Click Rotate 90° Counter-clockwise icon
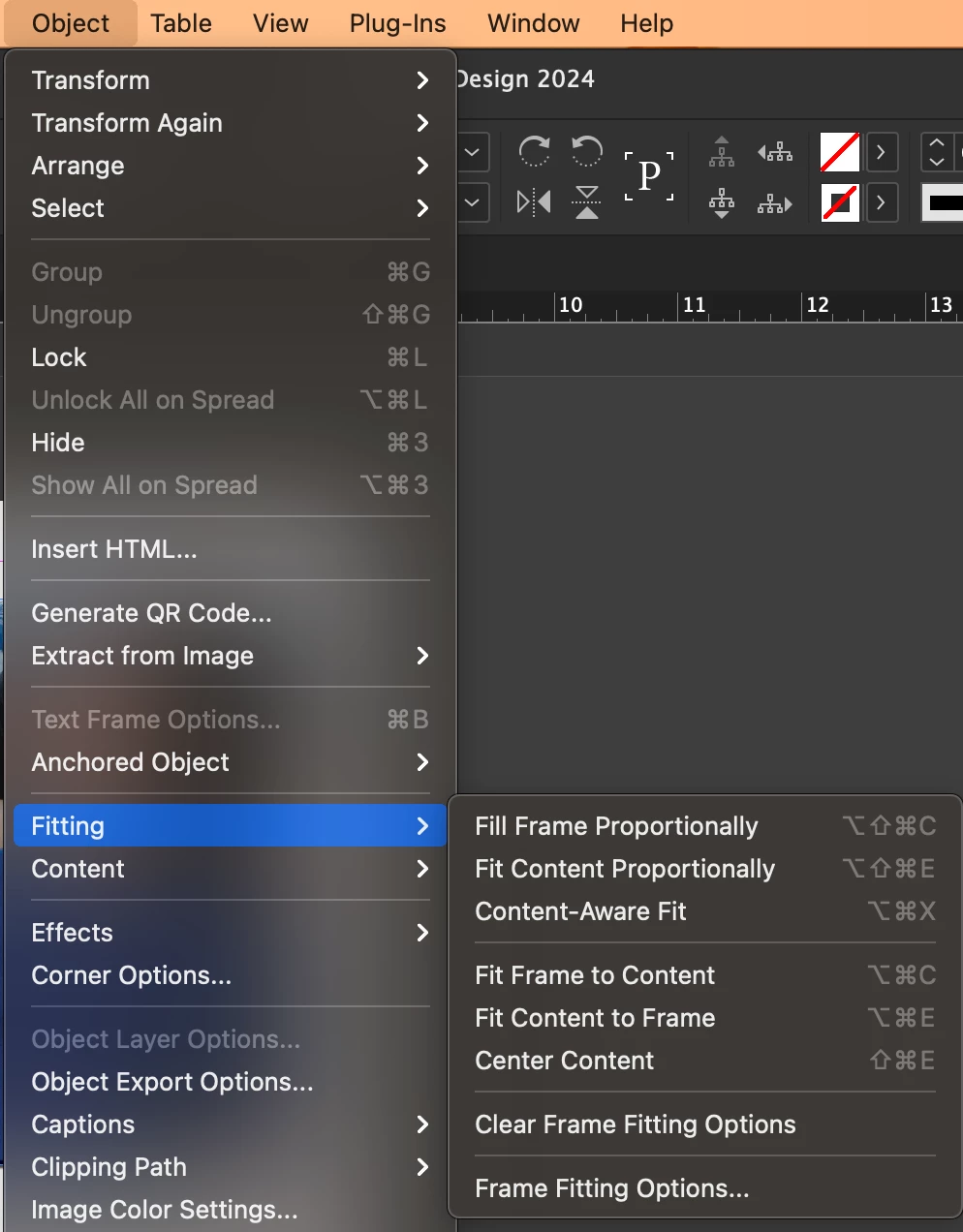 click(586, 152)
